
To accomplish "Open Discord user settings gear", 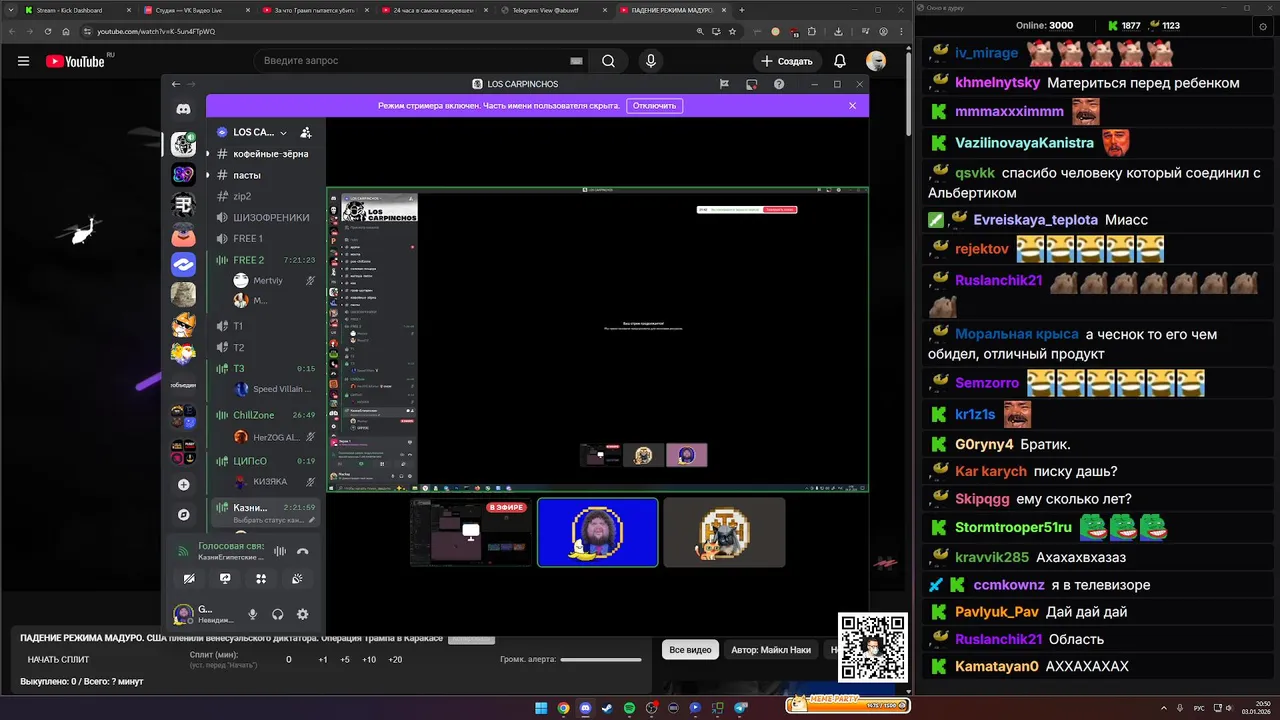I will pyautogui.click(x=303, y=614).
